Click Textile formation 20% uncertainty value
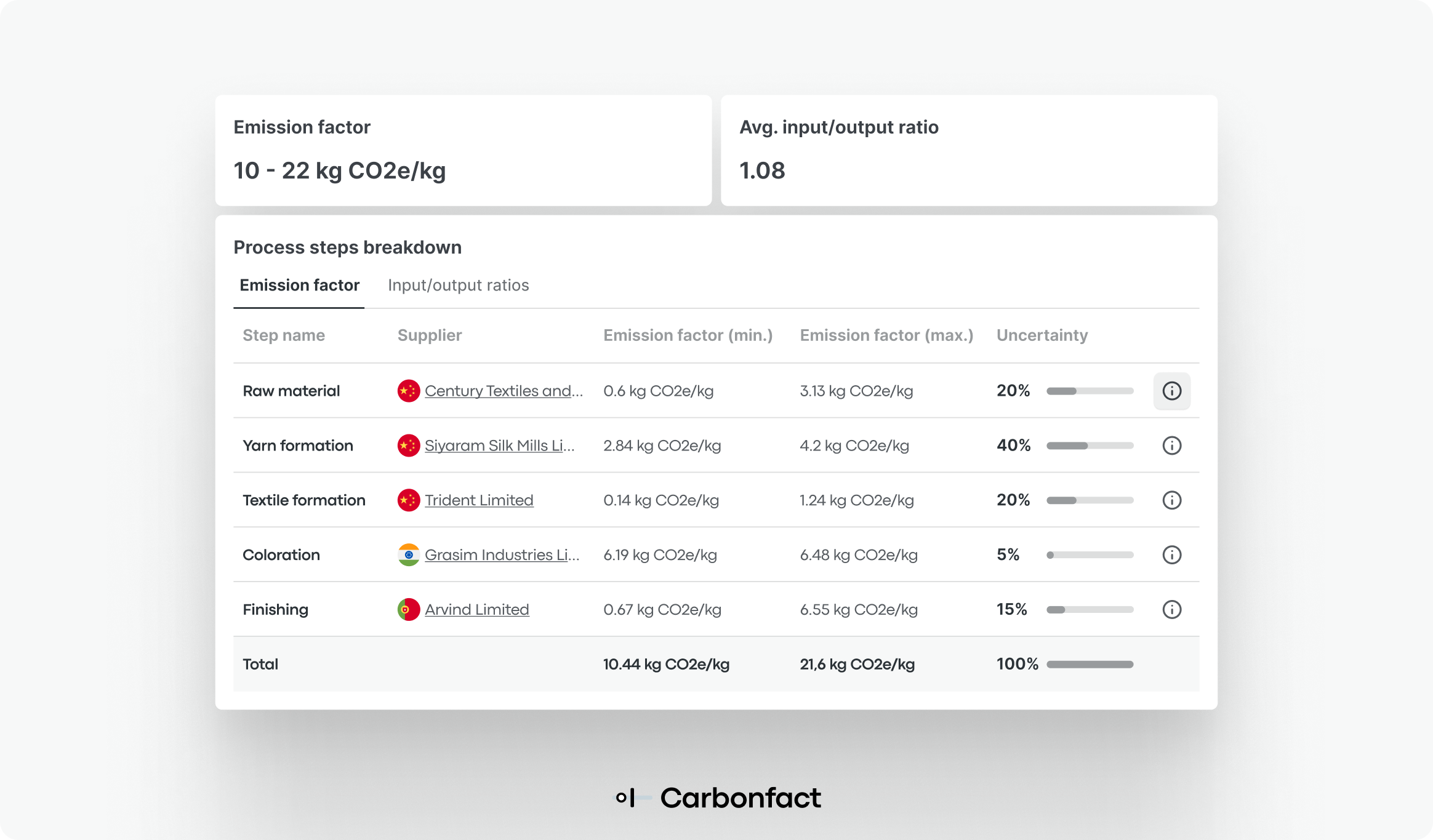 coord(1013,500)
